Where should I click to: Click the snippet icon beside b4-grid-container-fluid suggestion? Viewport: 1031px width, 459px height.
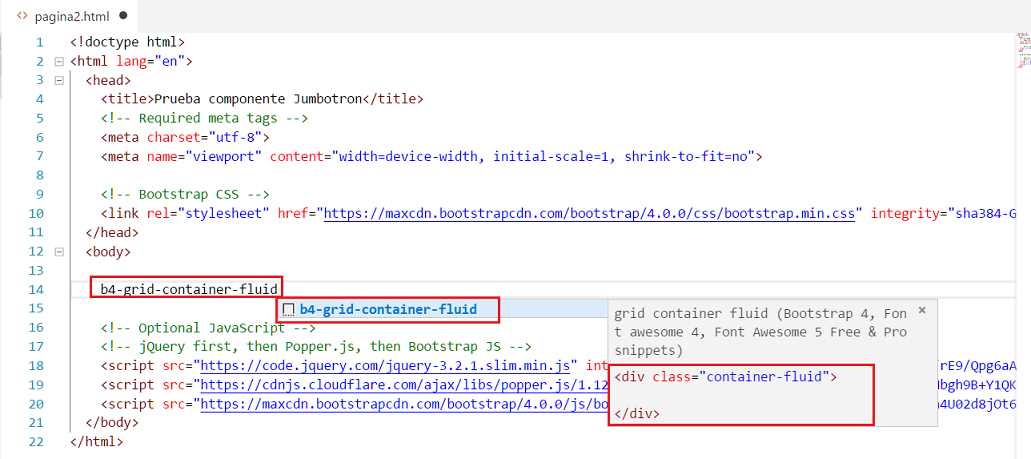pos(288,310)
